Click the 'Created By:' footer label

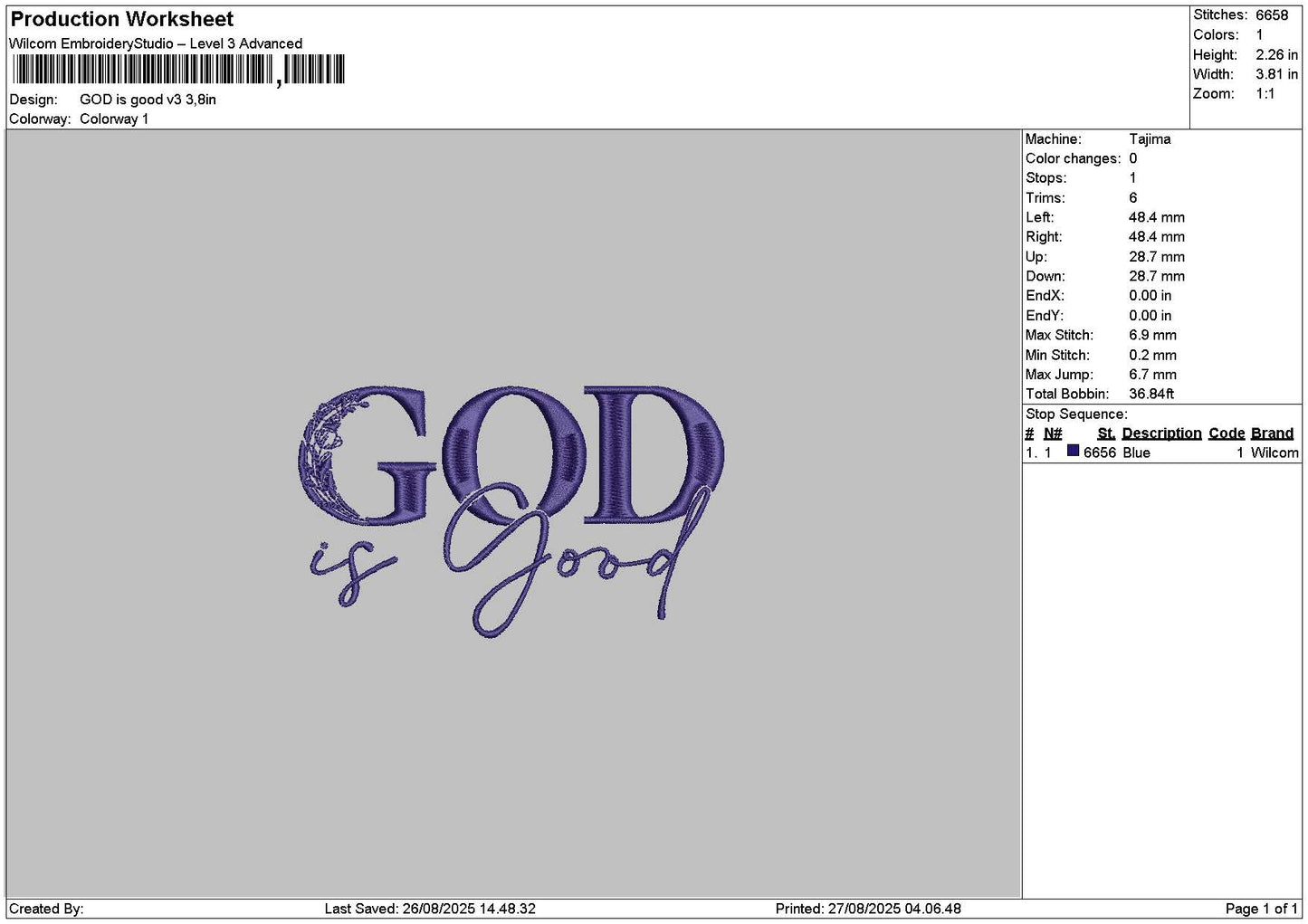pos(46,909)
